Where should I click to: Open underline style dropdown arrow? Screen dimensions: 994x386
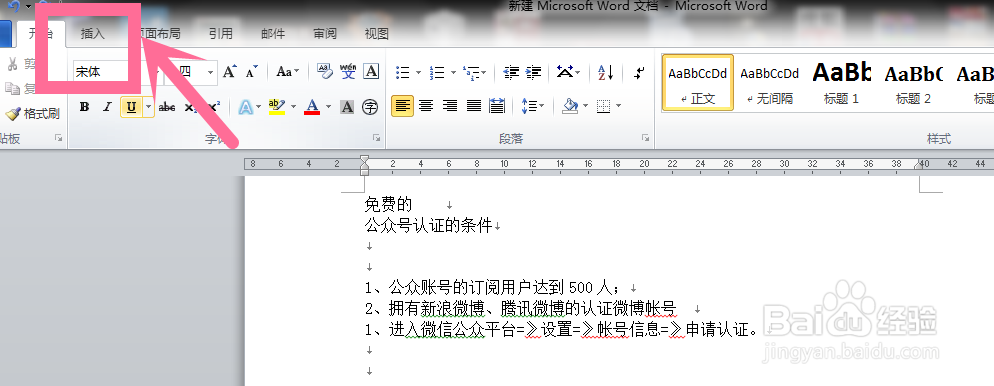tap(149, 107)
